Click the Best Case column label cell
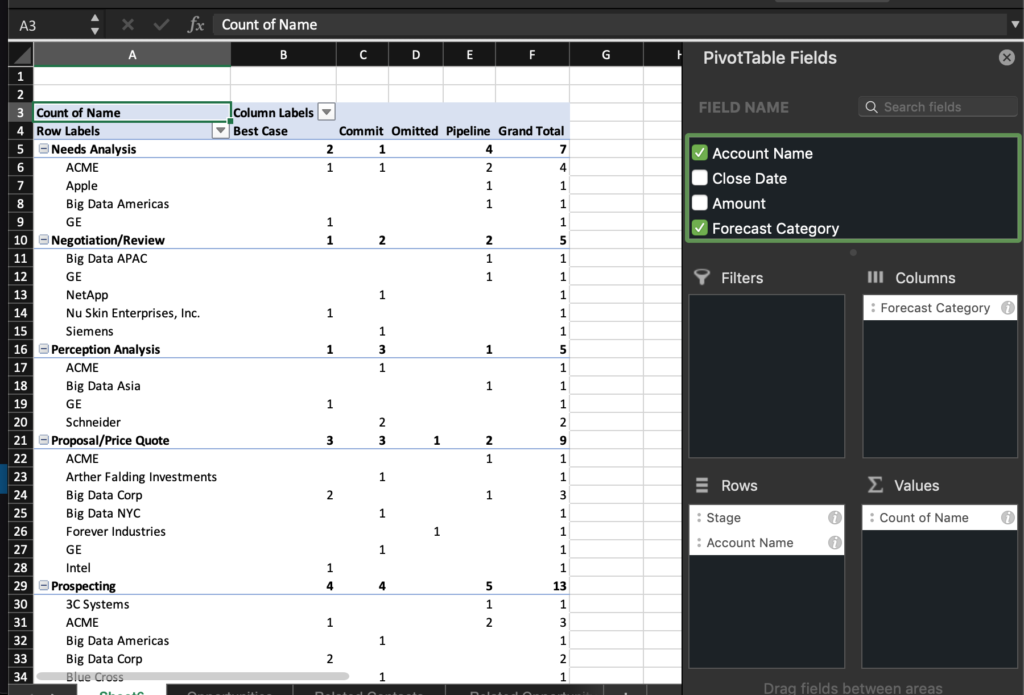This screenshot has width=1024, height=695. [283, 131]
